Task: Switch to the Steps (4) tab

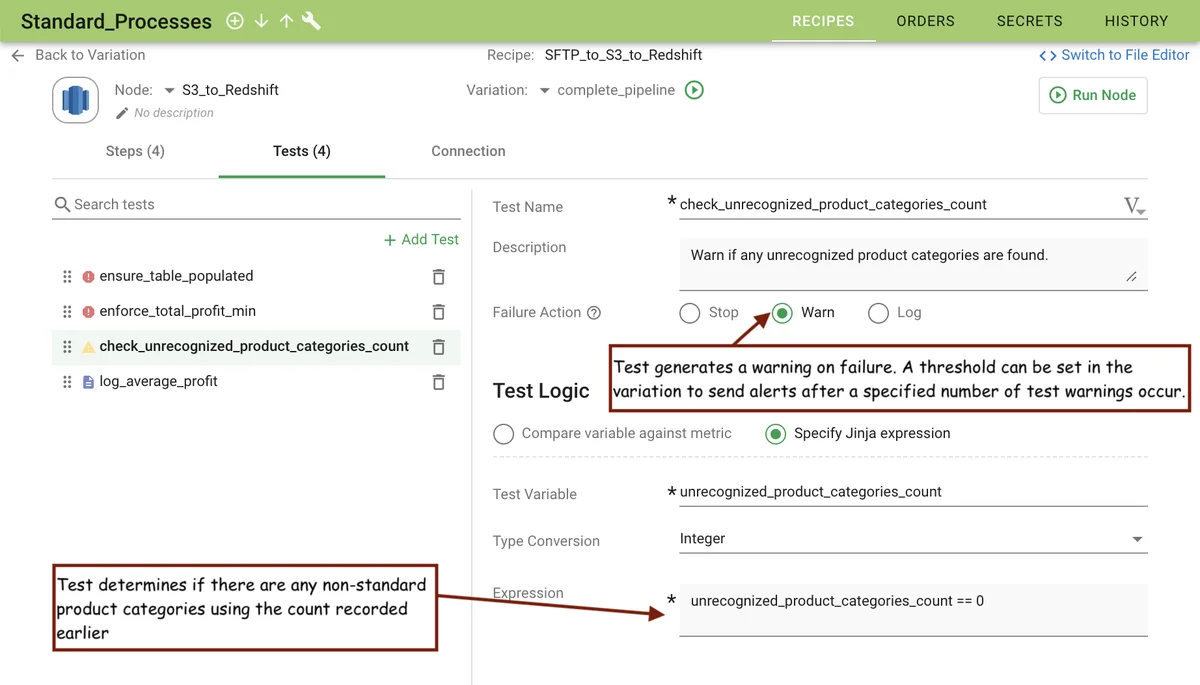Action: coord(135,151)
